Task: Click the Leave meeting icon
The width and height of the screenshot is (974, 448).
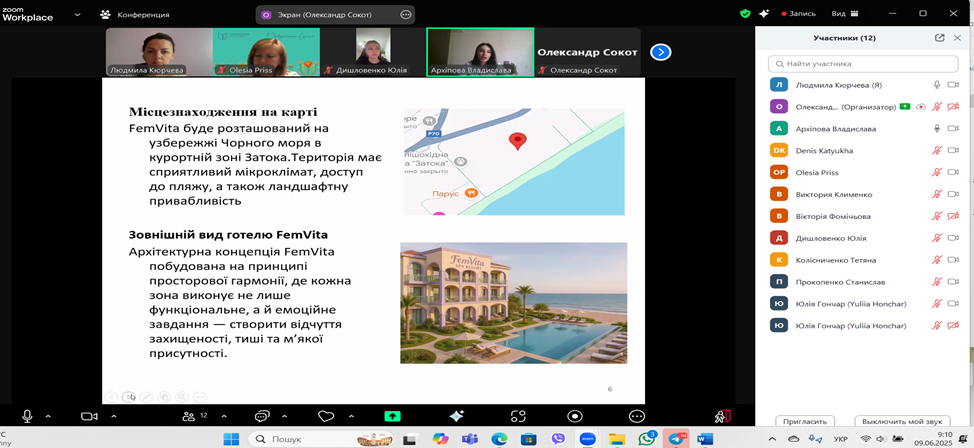Action: [x=722, y=416]
